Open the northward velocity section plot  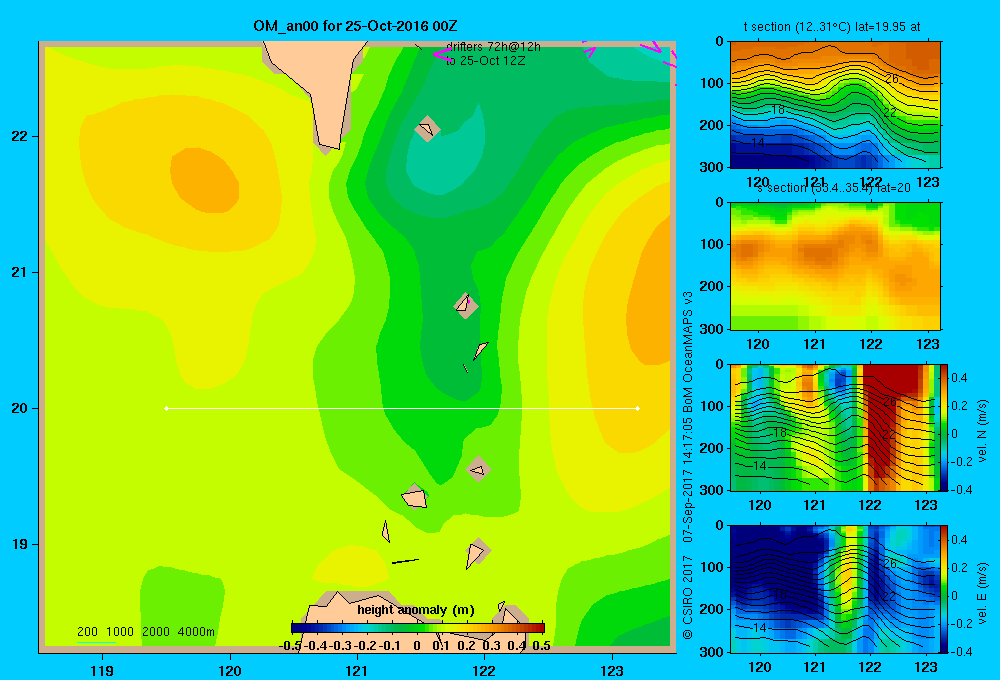(x=835, y=427)
